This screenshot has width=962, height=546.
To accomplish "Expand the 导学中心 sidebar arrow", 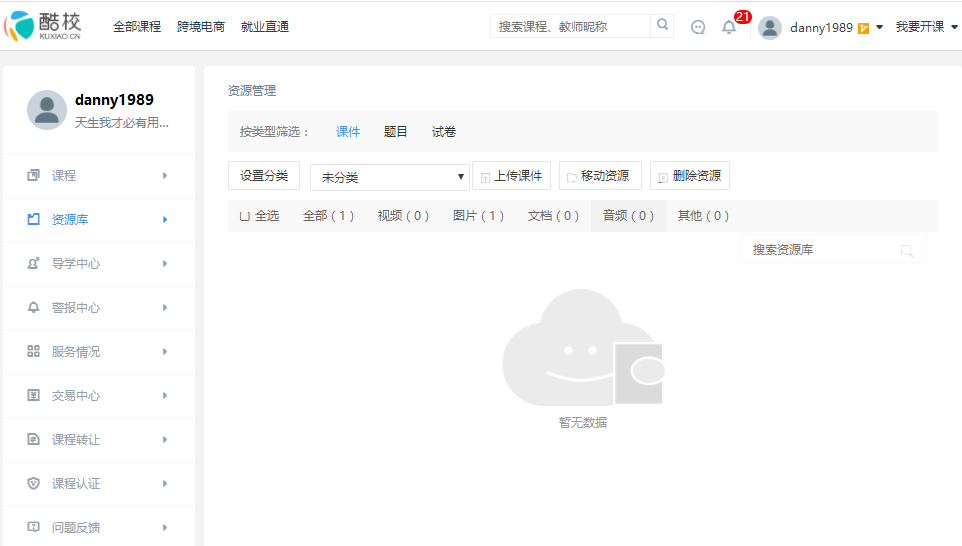I will point(164,263).
